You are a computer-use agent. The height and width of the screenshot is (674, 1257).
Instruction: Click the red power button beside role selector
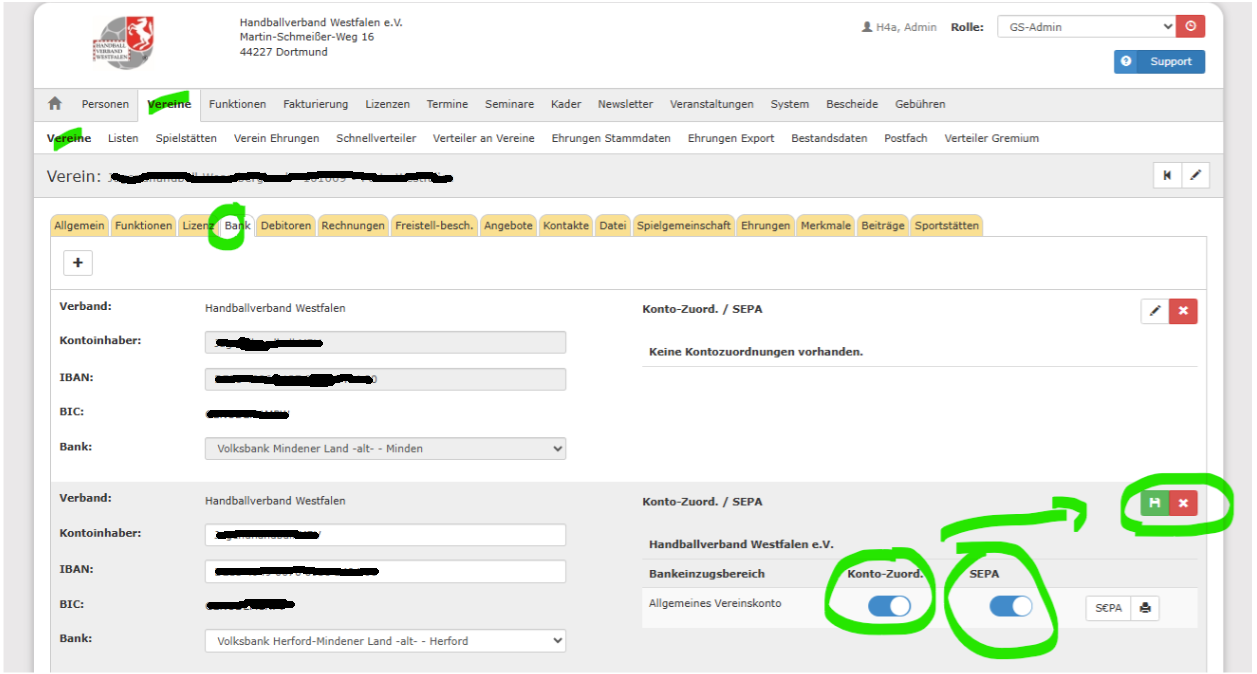pyautogui.click(x=1190, y=27)
